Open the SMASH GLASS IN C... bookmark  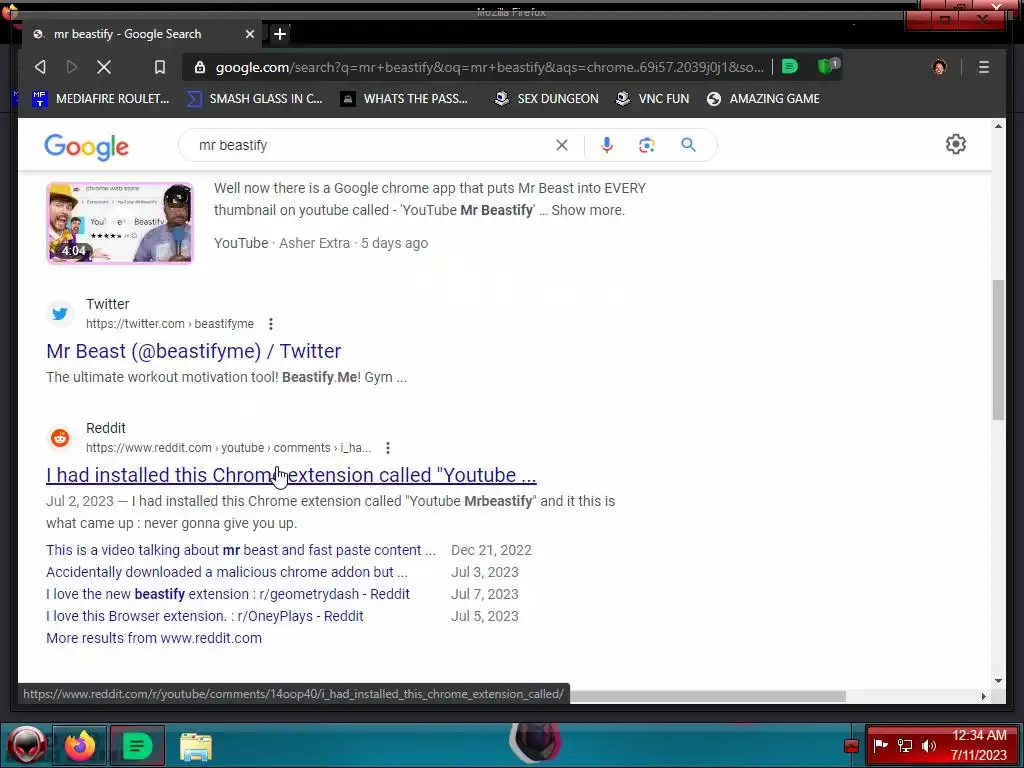coord(255,99)
